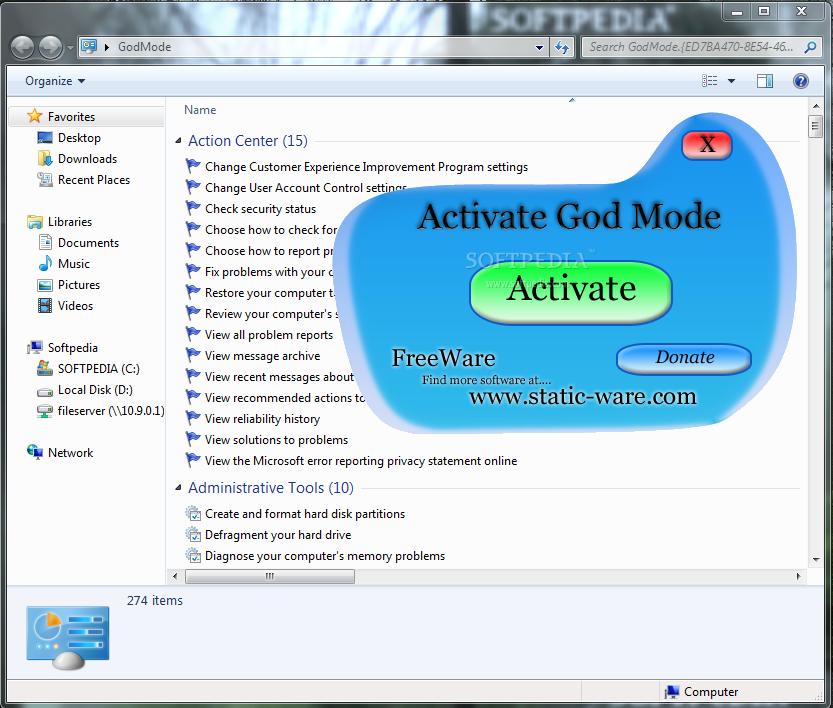Click the vertical scrollbar down arrow
Viewport: 833px width, 708px height.
[815, 559]
